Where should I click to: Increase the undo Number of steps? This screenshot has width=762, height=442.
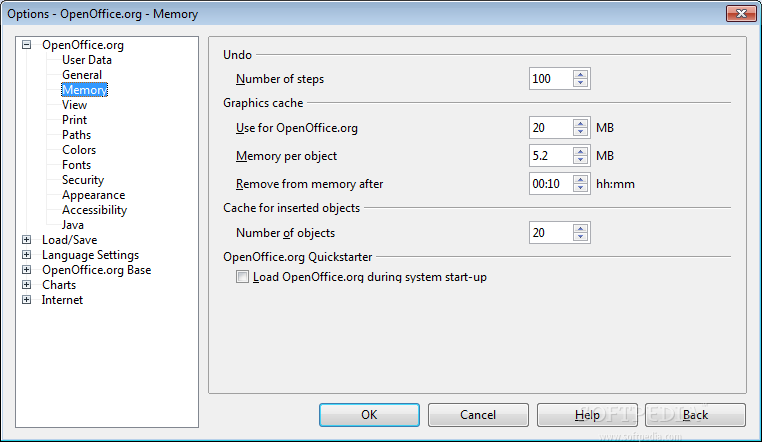tap(580, 74)
